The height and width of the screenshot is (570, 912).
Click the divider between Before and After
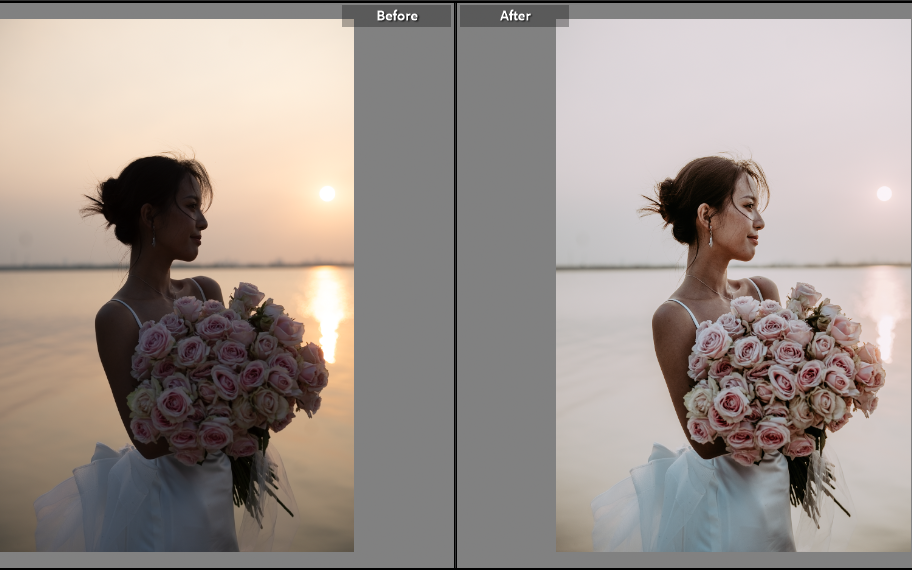[x=455, y=285]
